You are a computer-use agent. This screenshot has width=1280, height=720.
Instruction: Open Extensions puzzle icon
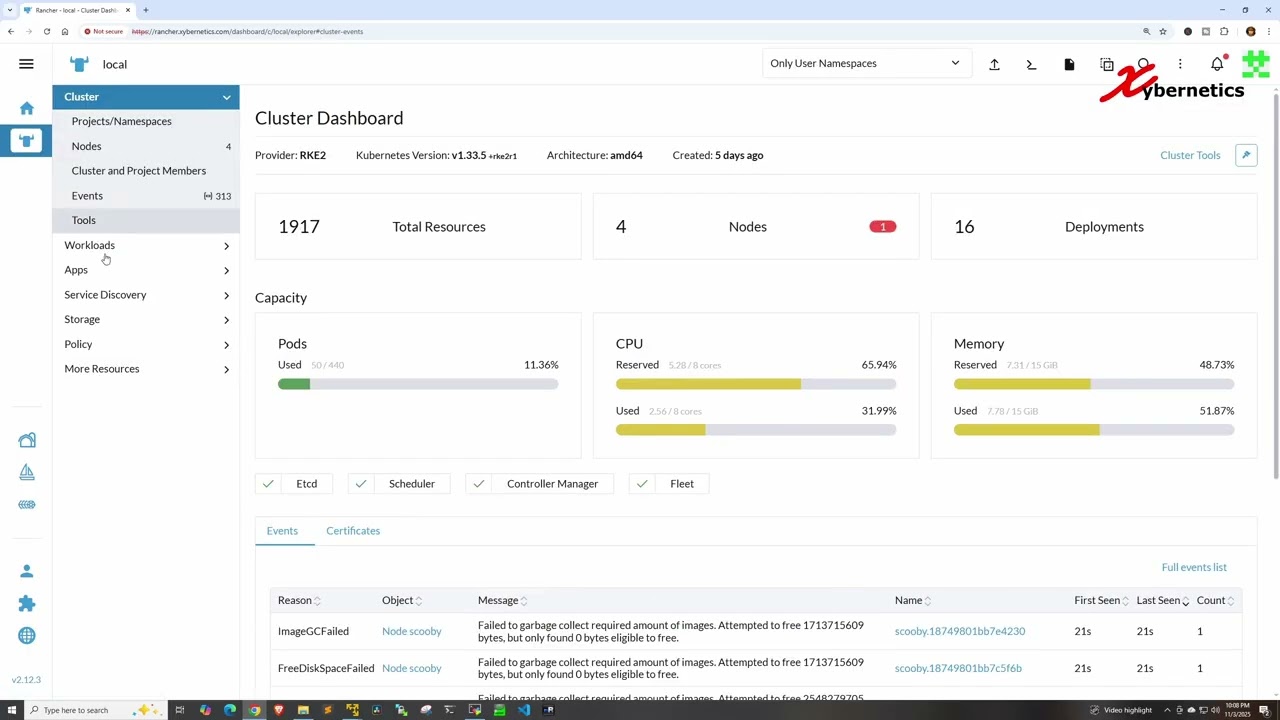tap(27, 603)
